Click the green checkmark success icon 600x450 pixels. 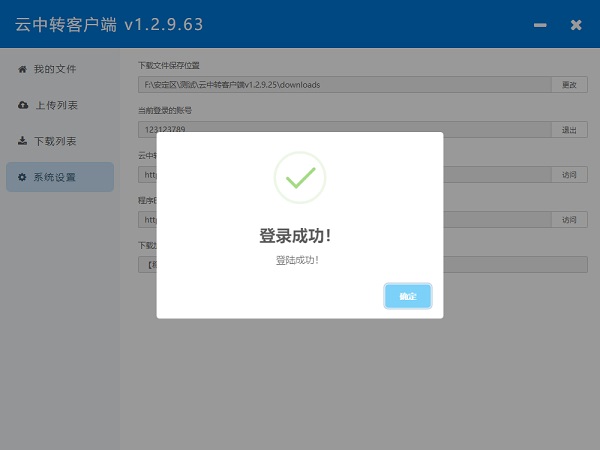299,178
